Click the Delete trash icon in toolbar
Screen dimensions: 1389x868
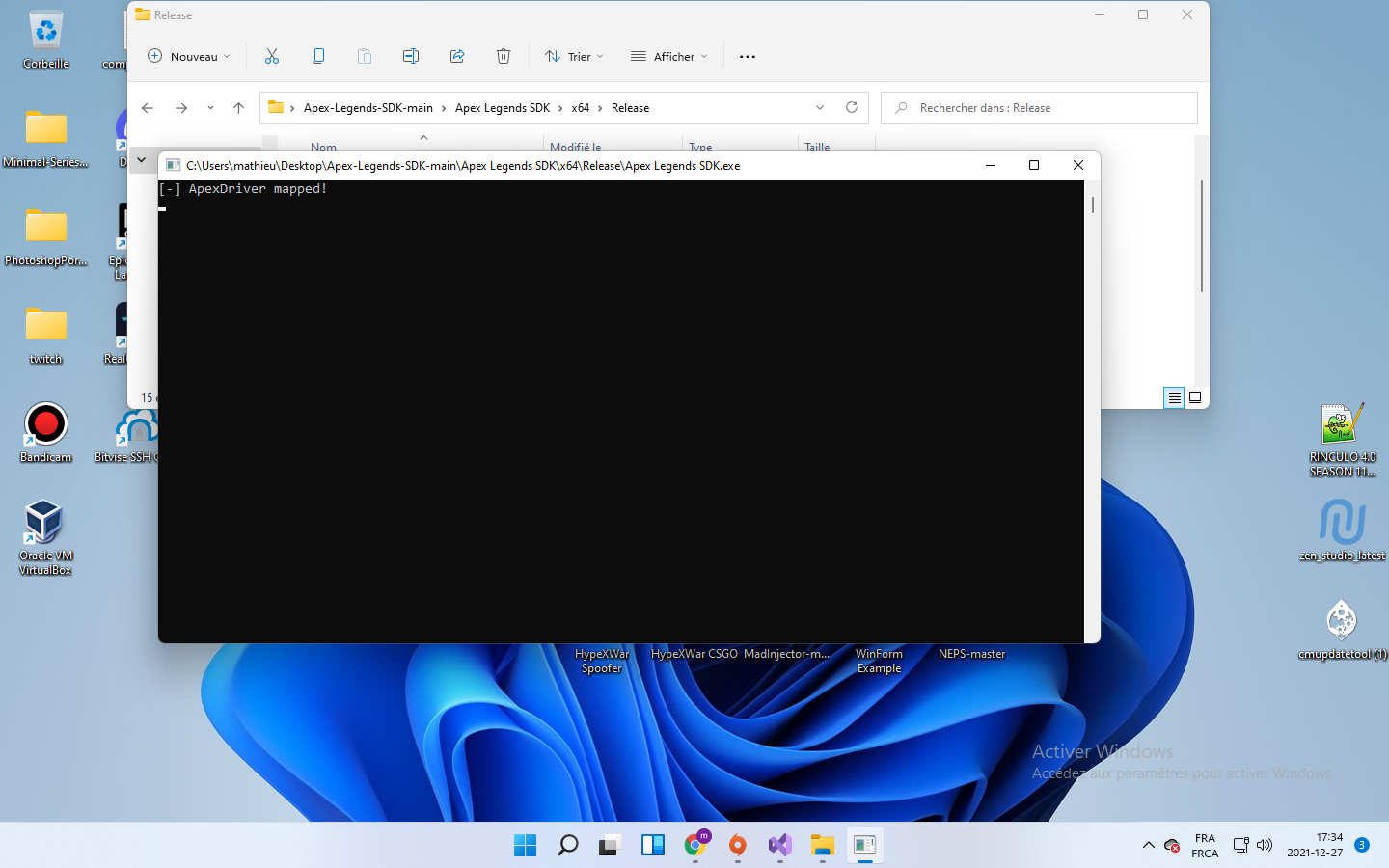[x=504, y=57]
